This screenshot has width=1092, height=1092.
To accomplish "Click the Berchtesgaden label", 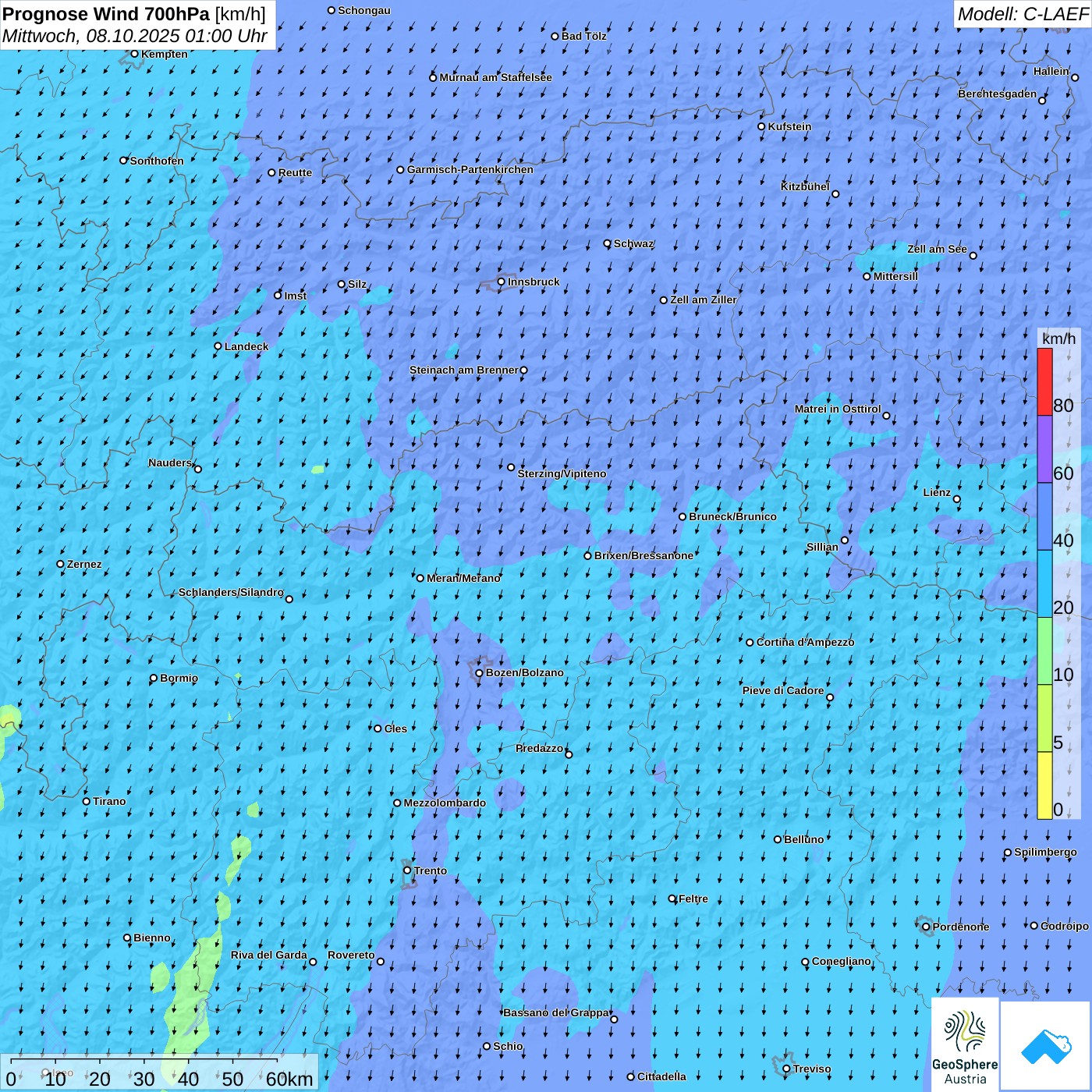I will tap(998, 94).
